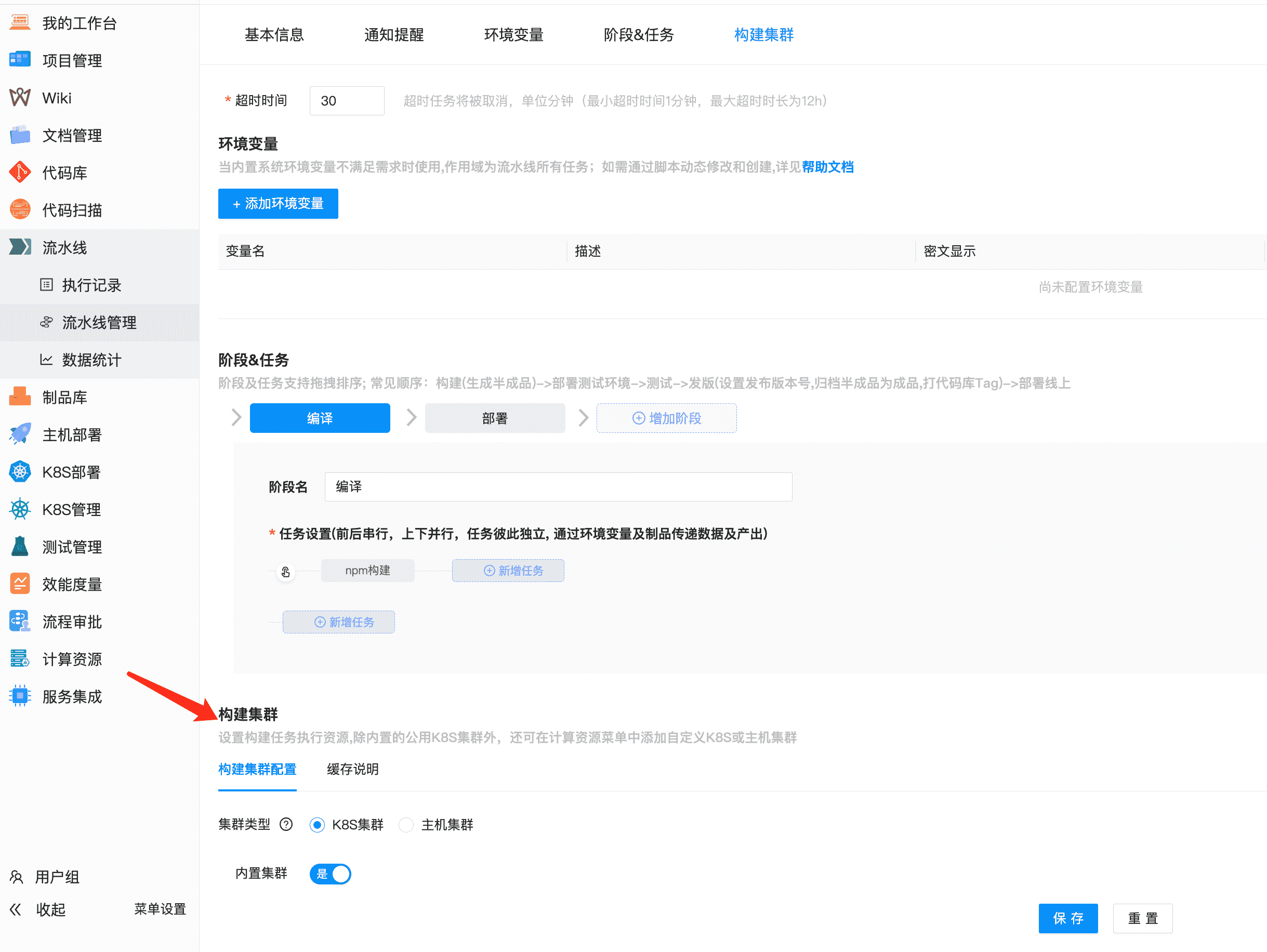Viewport: 1267px width, 952px height.
Task: Click the 超时时间 input field
Action: pyautogui.click(x=347, y=100)
